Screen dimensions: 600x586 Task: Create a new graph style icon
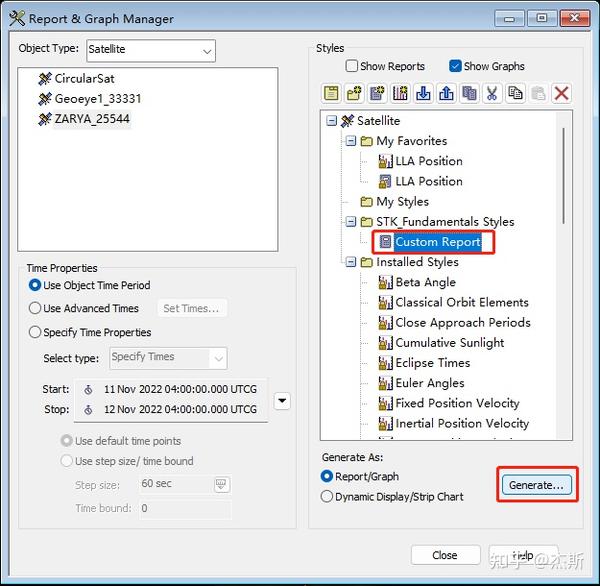(400, 93)
